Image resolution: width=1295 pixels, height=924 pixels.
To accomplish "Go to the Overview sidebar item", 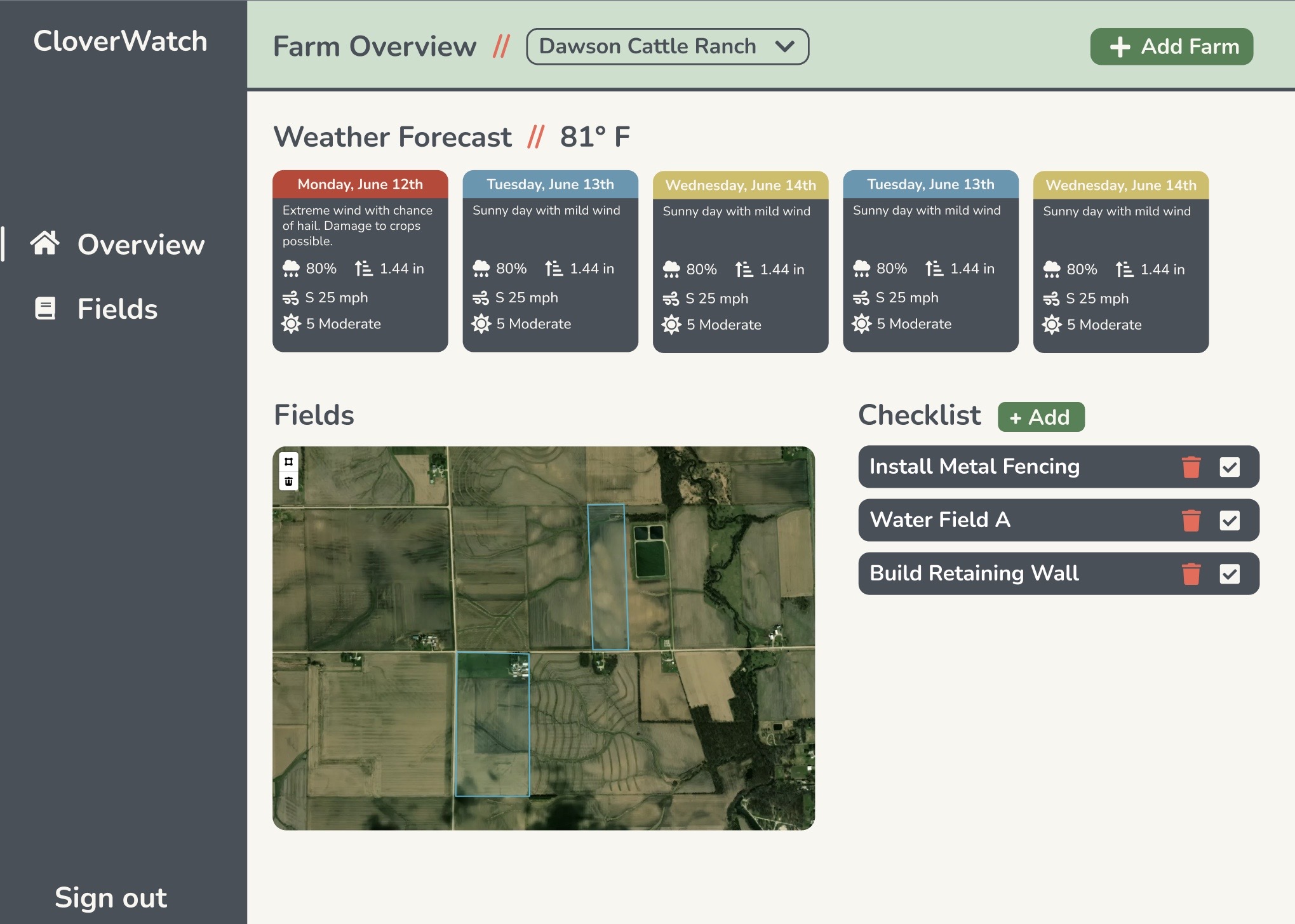I will pyautogui.click(x=140, y=244).
